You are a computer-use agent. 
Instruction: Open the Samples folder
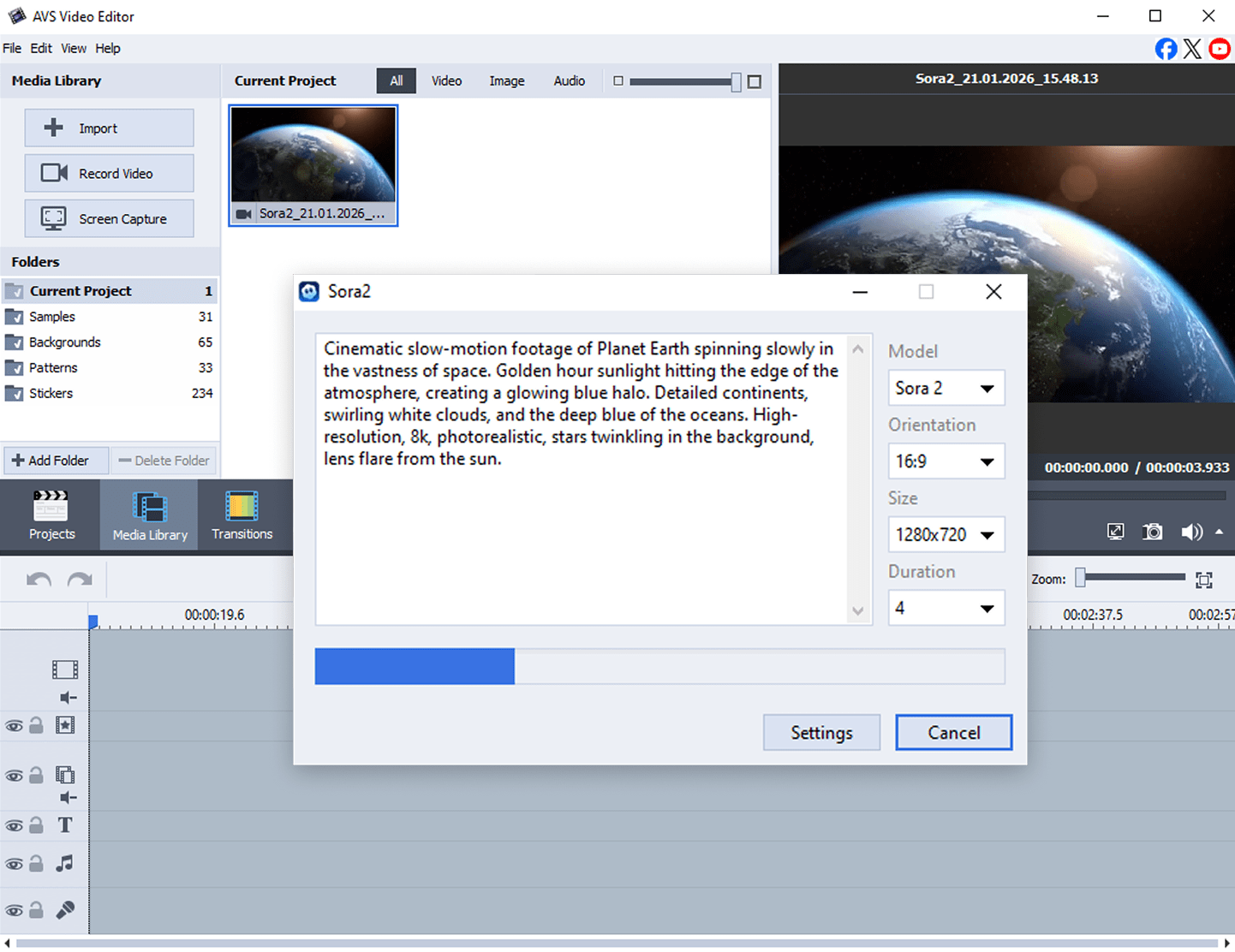tap(109, 317)
